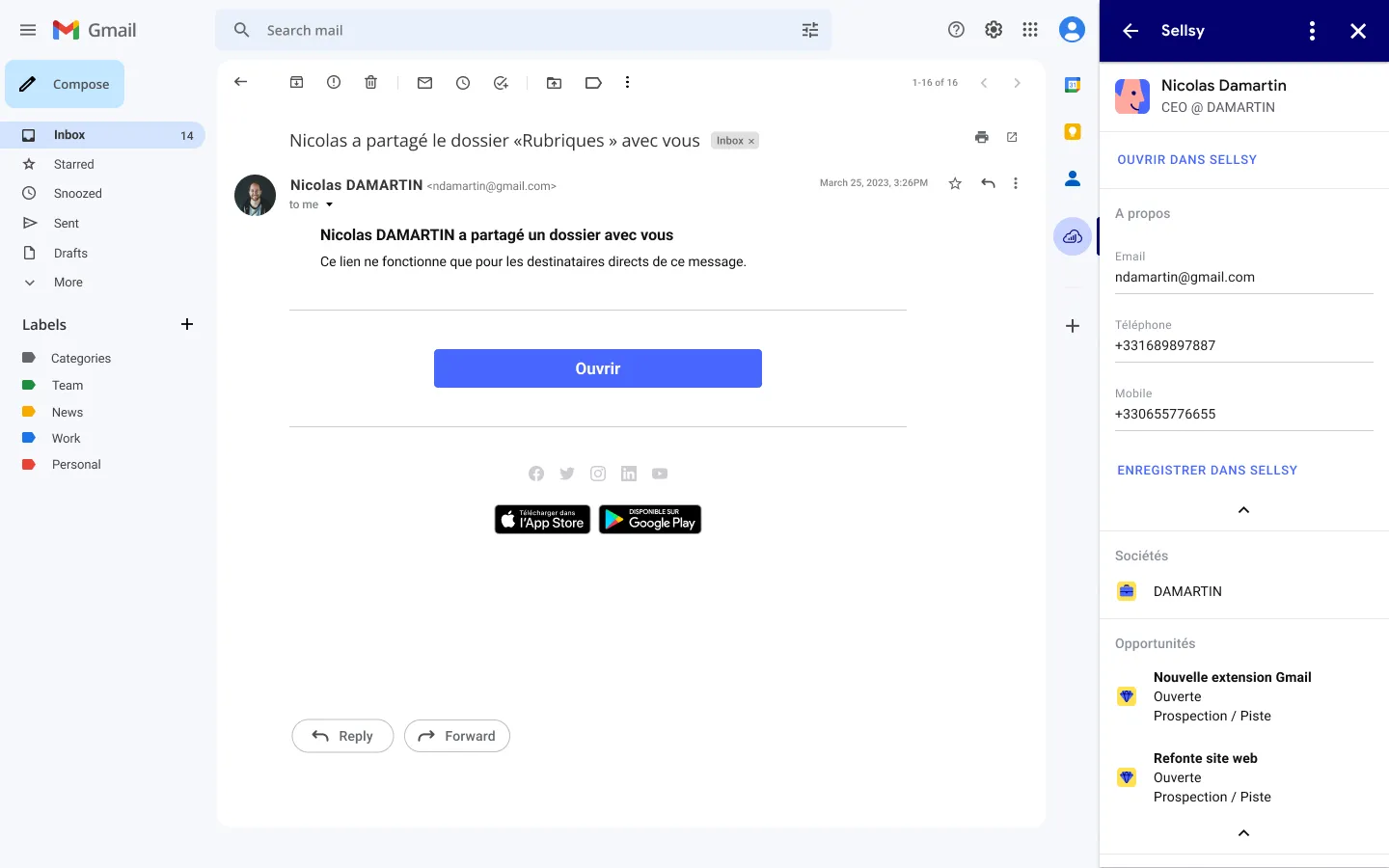The width and height of the screenshot is (1389, 868).
Task: Select the red Personal label
Action: [x=76, y=465]
